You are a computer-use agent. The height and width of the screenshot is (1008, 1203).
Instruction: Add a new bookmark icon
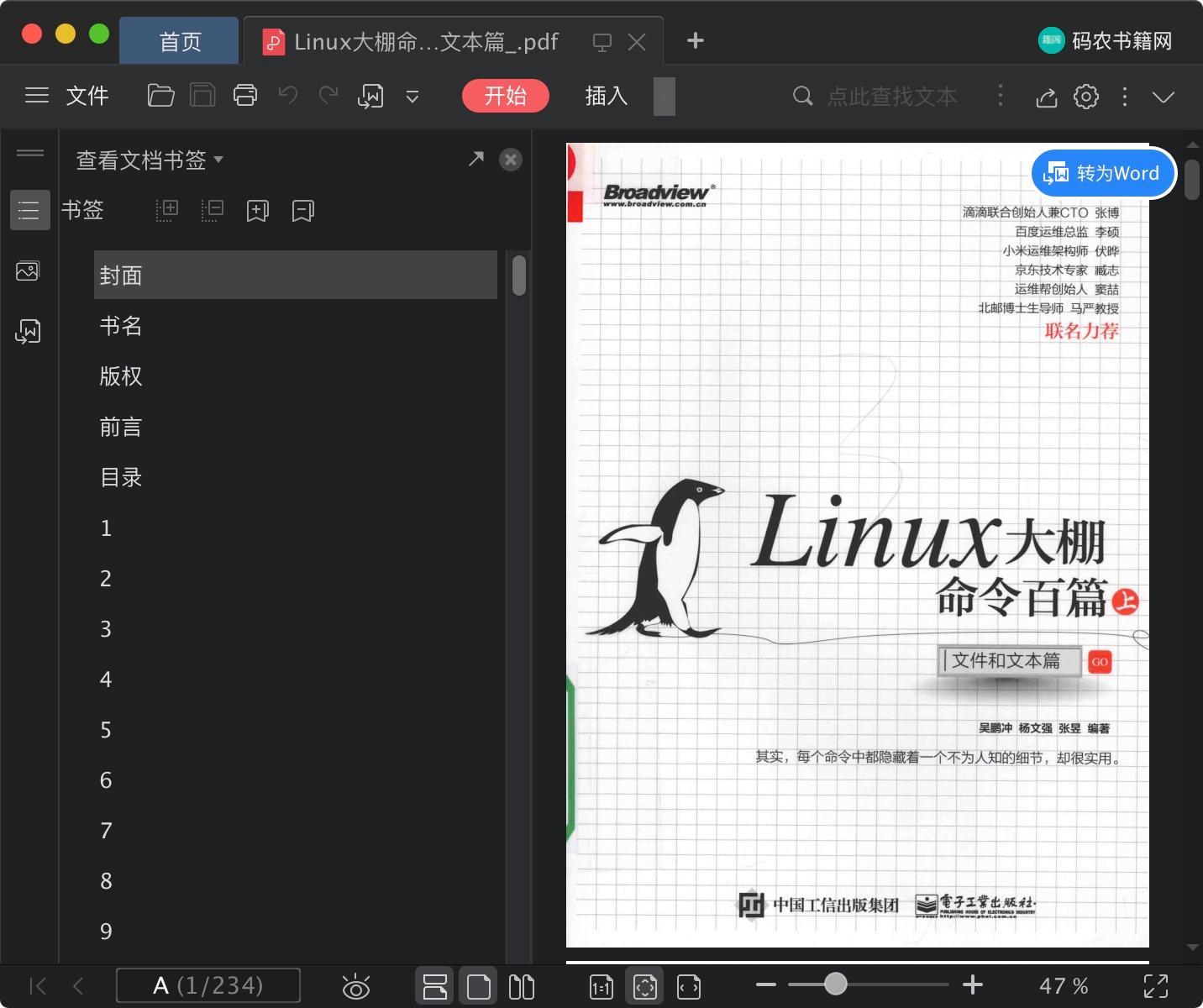click(x=258, y=211)
